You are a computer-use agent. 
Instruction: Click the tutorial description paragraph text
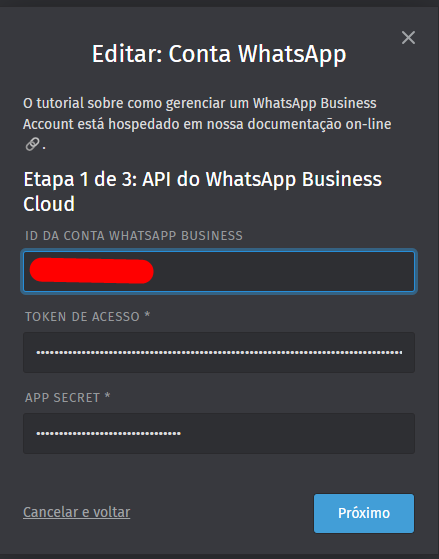pyautogui.click(x=207, y=124)
